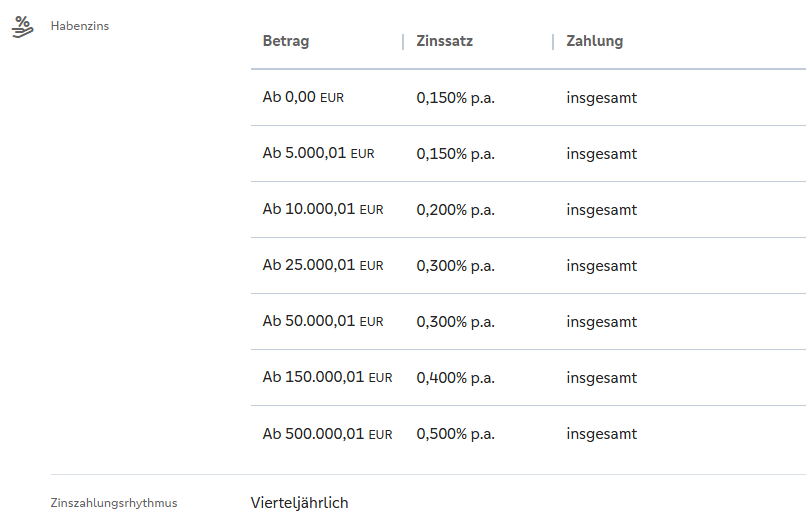Click the 0,150% p.a. rate for Ab 0,00 EUR
Viewport: 806px width, 522px height.
click(x=456, y=98)
